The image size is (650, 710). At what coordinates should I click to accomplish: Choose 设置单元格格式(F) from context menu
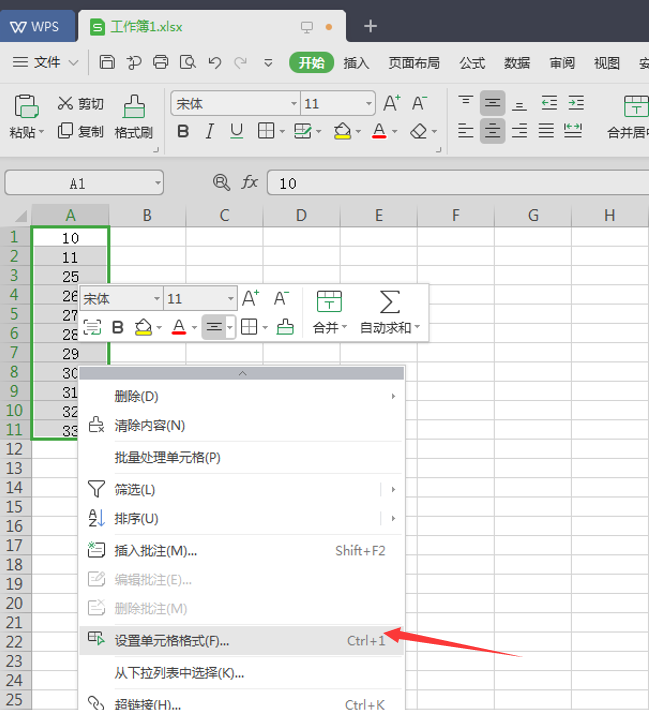[241, 640]
